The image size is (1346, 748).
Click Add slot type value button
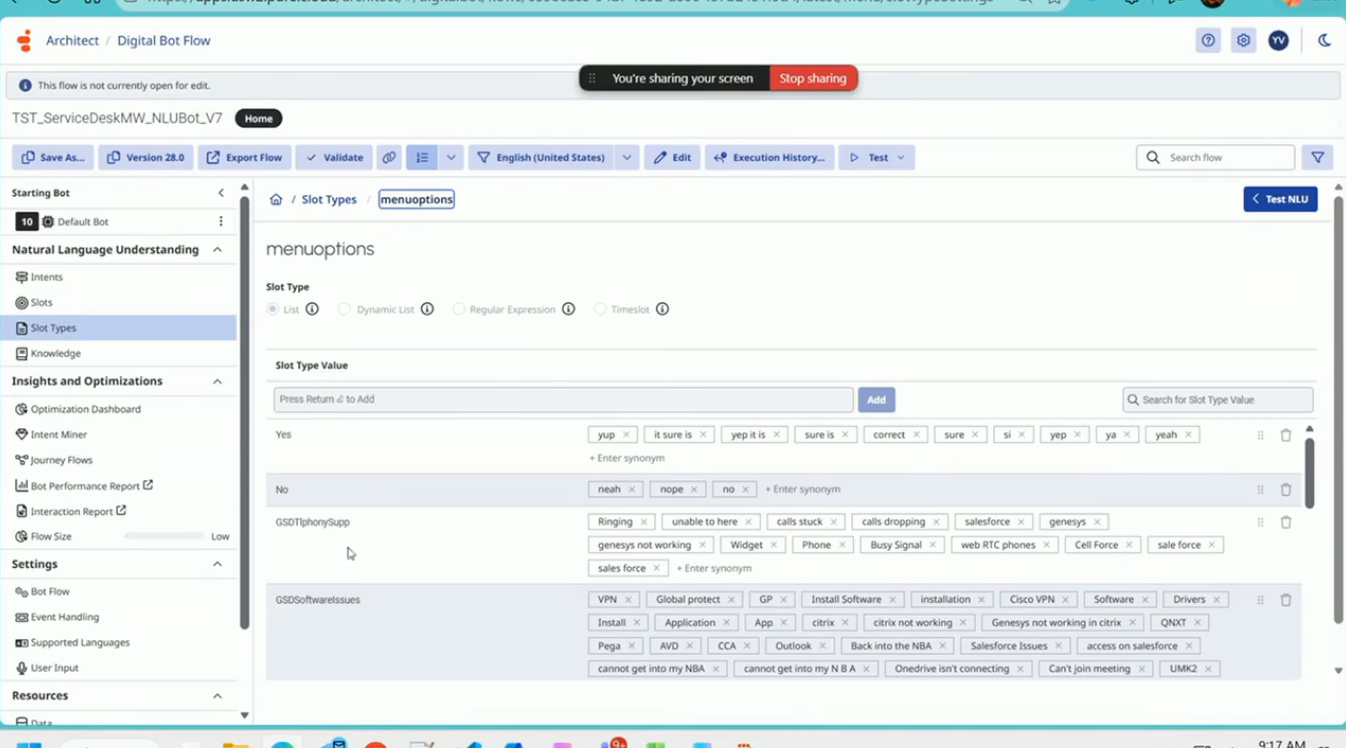tap(876, 400)
